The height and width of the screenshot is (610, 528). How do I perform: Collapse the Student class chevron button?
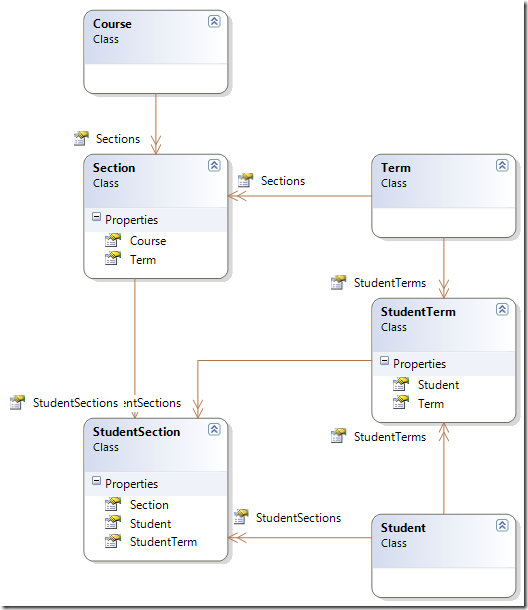click(502, 526)
